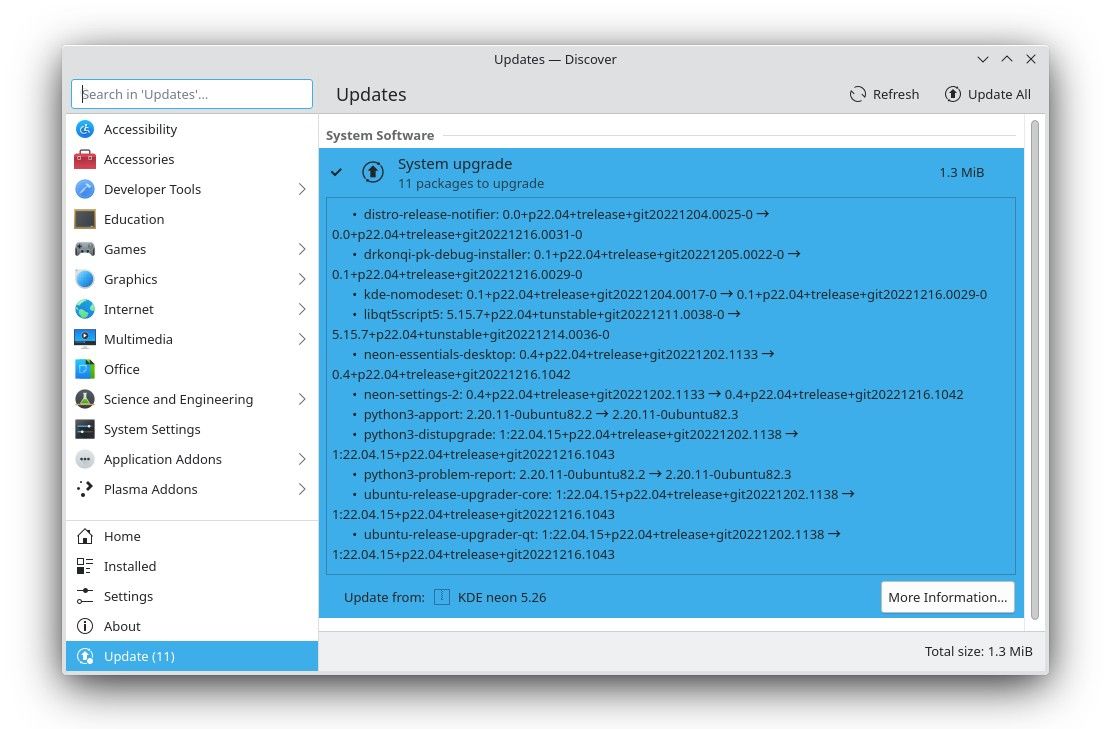1104x729 pixels.
Task: Open the Education category label
Action: click(x=134, y=219)
